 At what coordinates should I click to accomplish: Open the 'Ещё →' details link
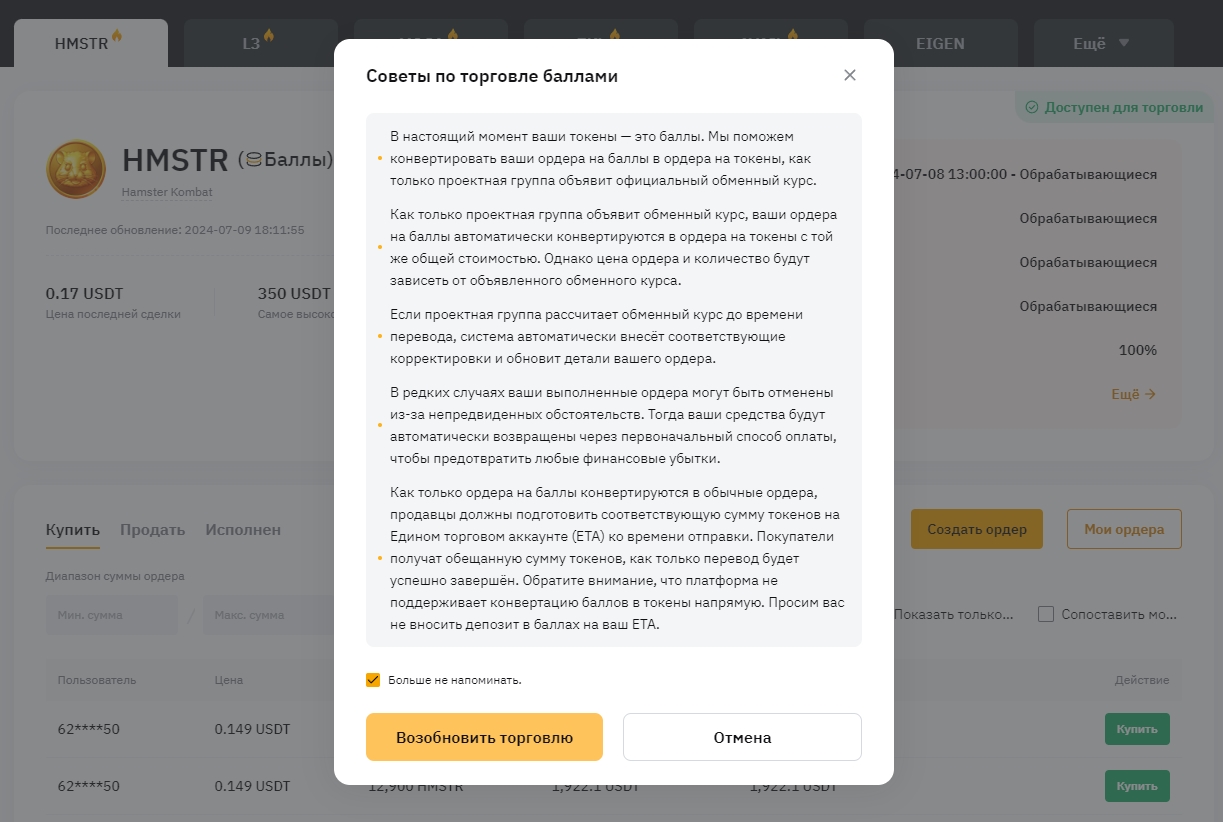[x=1133, y=394]
